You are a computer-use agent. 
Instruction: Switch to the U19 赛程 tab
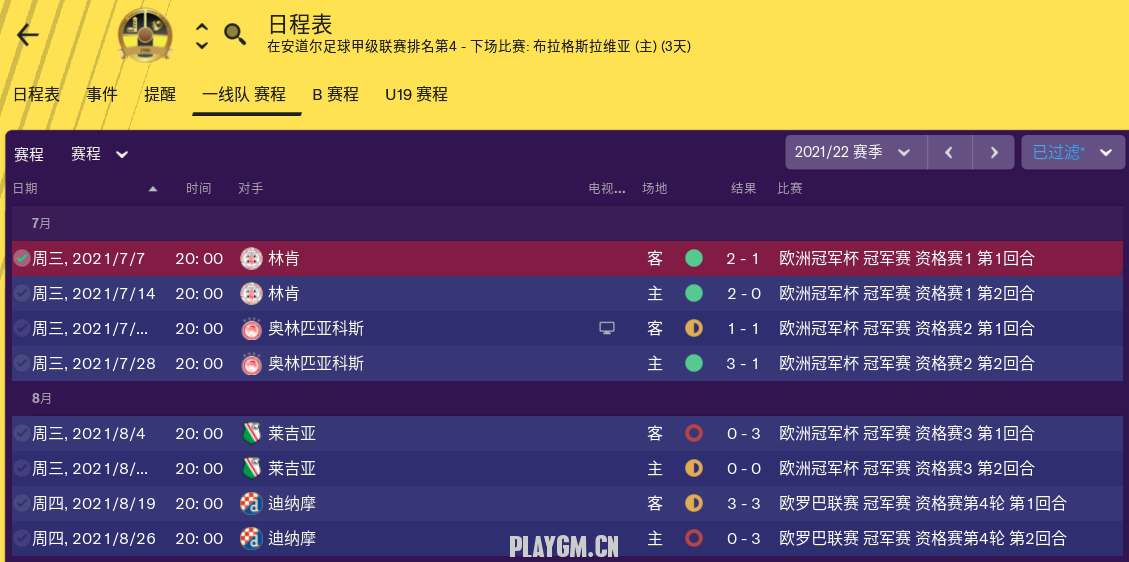416,94
